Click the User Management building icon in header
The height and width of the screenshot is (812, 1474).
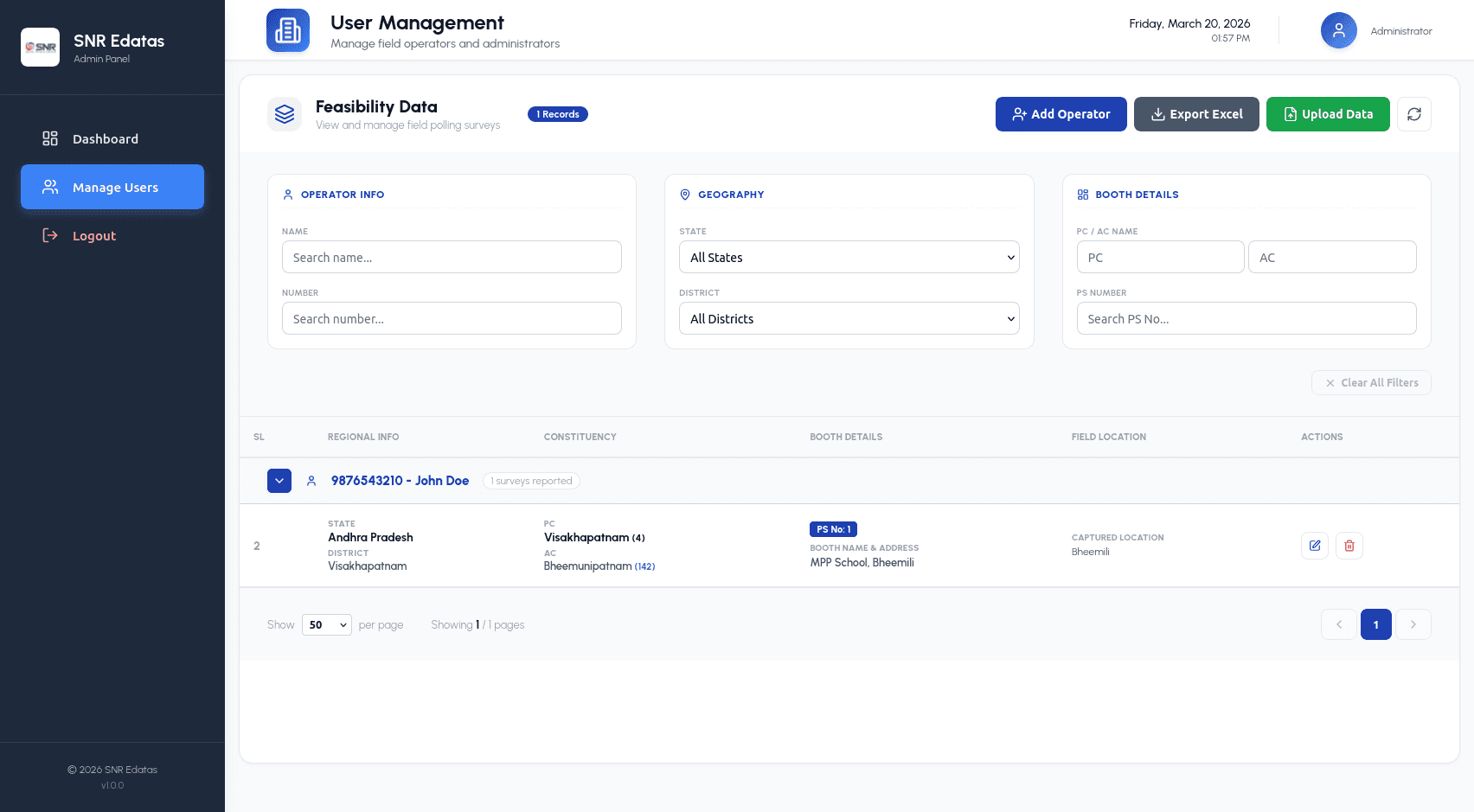point(288,29)
